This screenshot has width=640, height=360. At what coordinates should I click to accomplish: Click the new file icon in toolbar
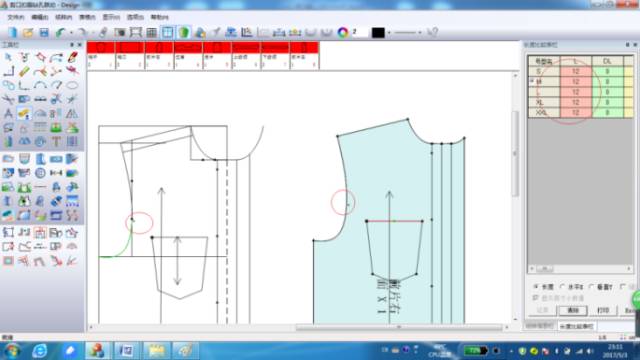(12, 33)
